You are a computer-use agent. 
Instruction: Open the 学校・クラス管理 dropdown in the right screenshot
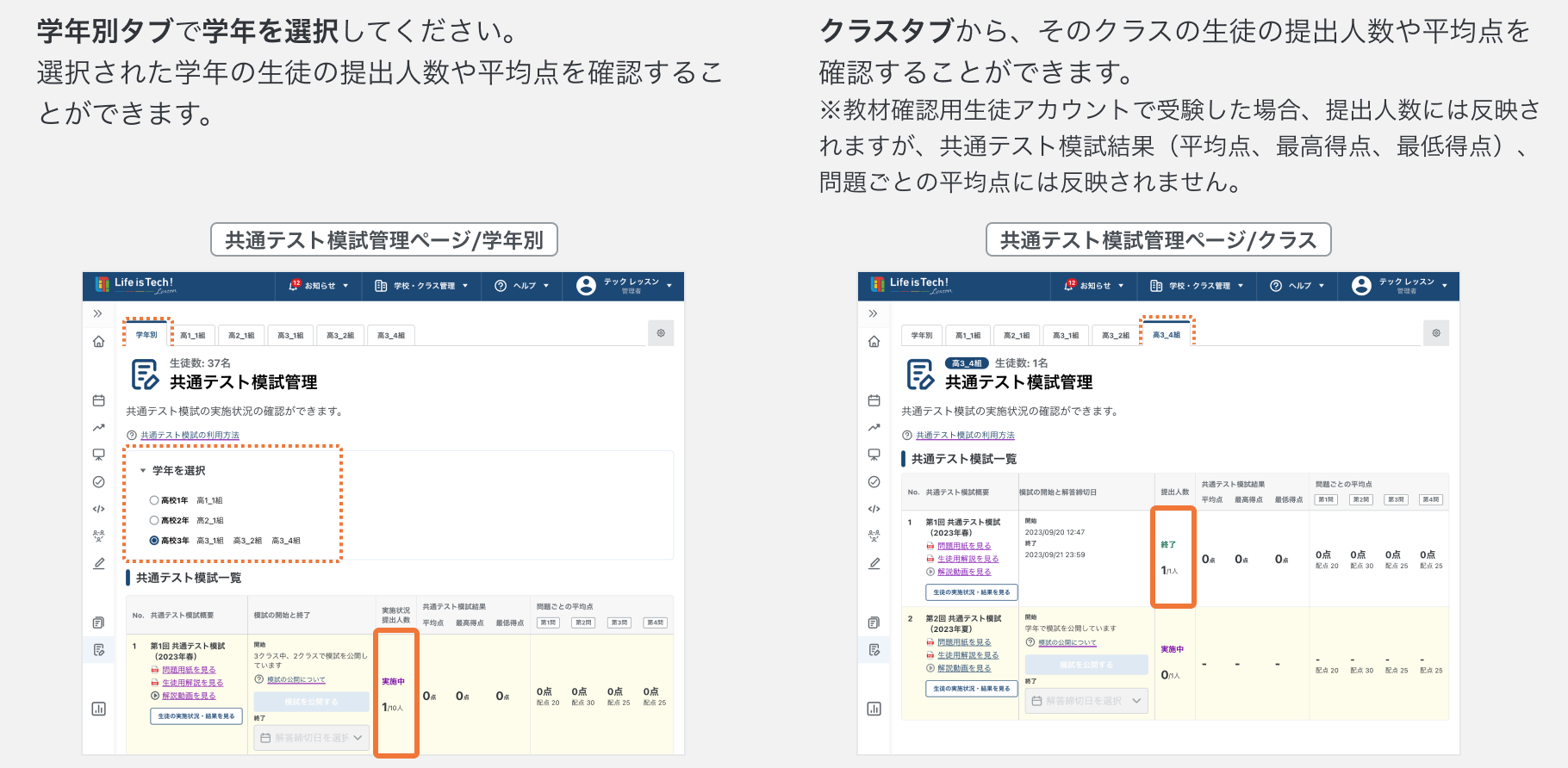click(x=1197, y=286)
